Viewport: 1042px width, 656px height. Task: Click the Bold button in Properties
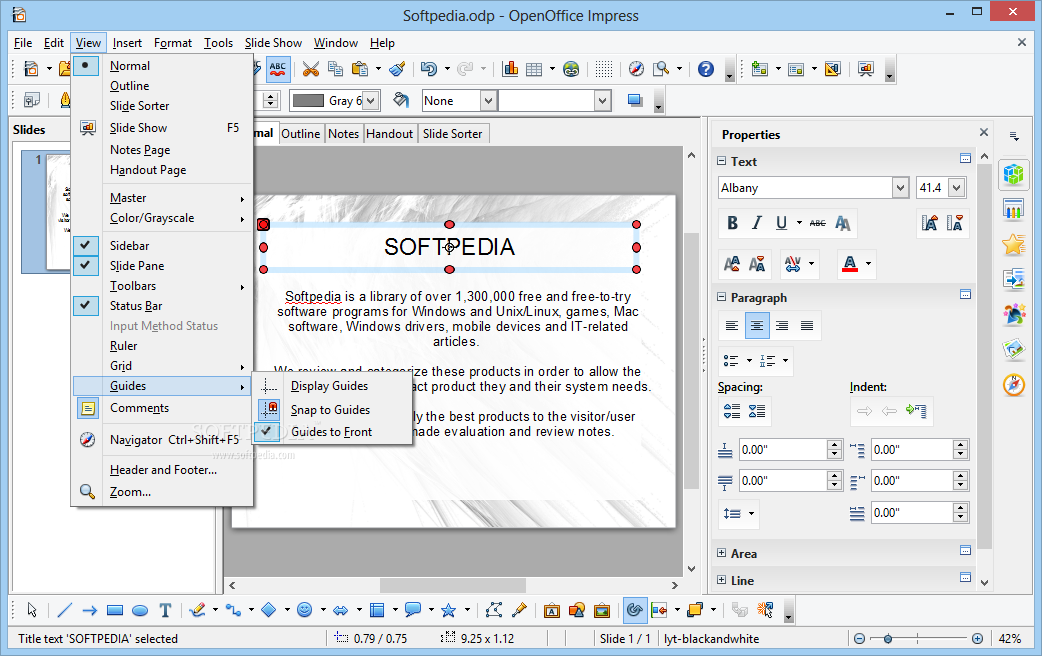(x=732, y=223)
